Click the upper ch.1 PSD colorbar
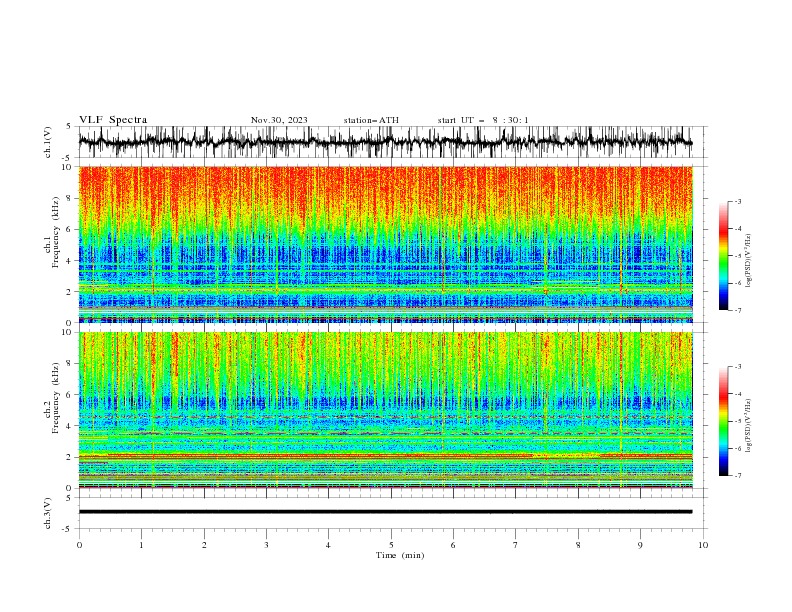 pos(723,256)
